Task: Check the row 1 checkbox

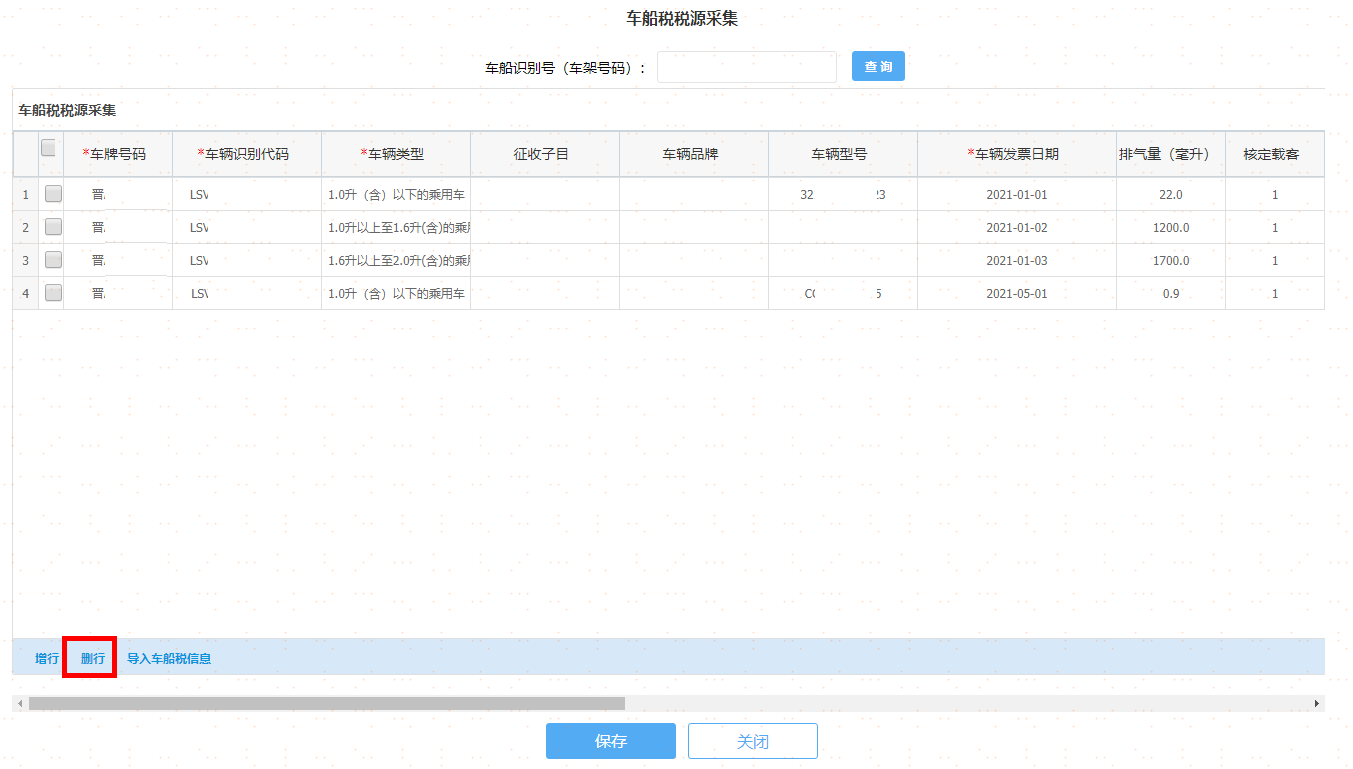Action: pos(53,194)
